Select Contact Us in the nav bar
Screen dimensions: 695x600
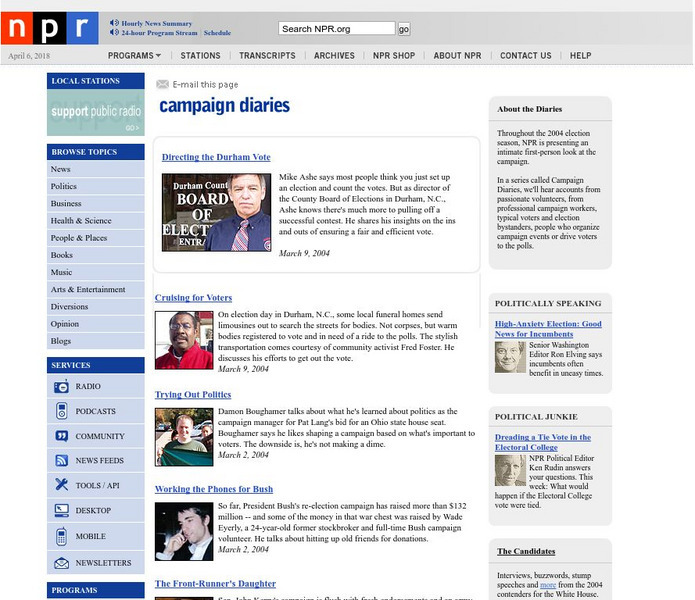click(x=526, y=55)
